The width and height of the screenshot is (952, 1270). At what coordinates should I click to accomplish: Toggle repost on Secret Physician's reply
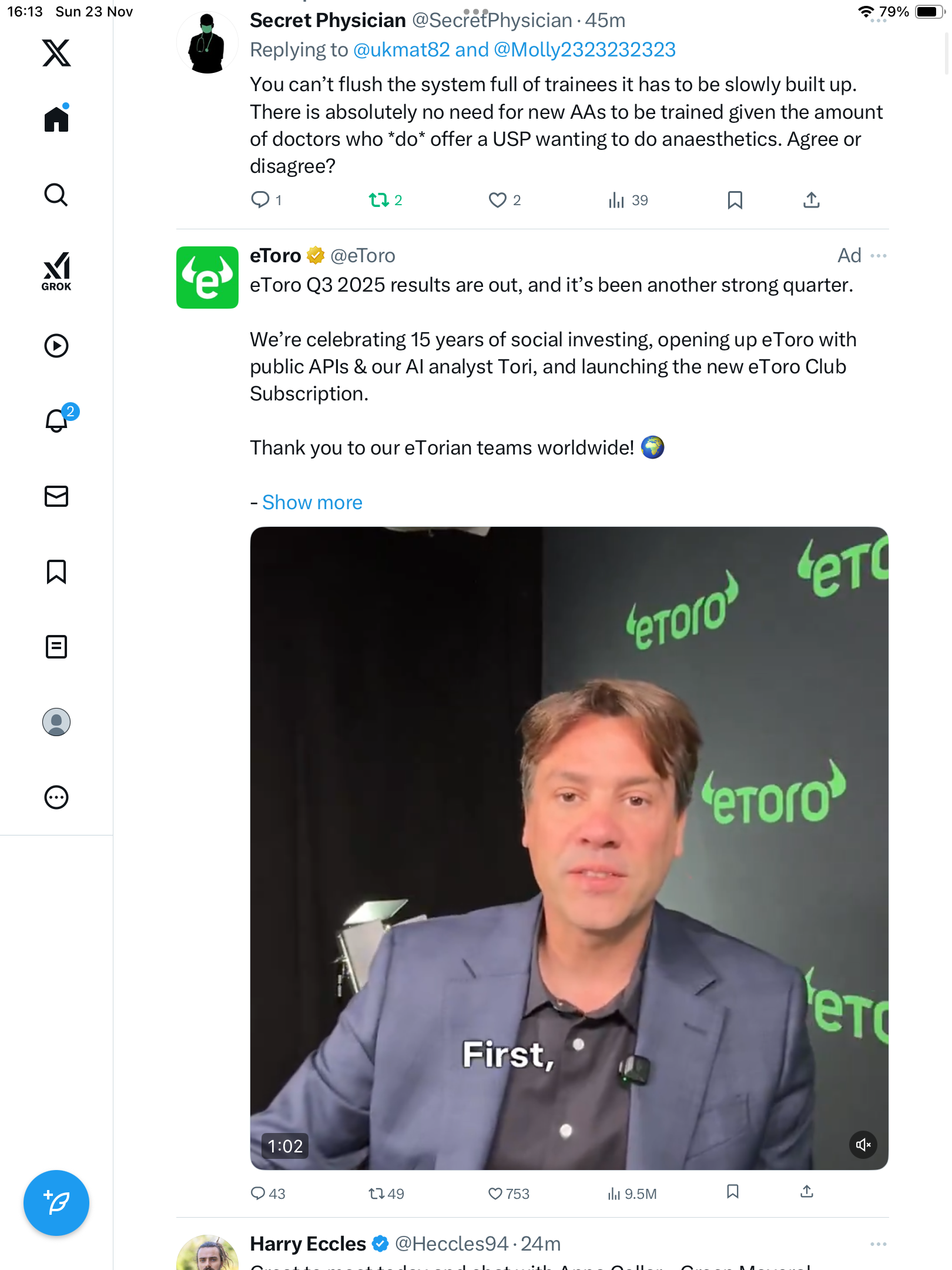click(x=379, y=200)
